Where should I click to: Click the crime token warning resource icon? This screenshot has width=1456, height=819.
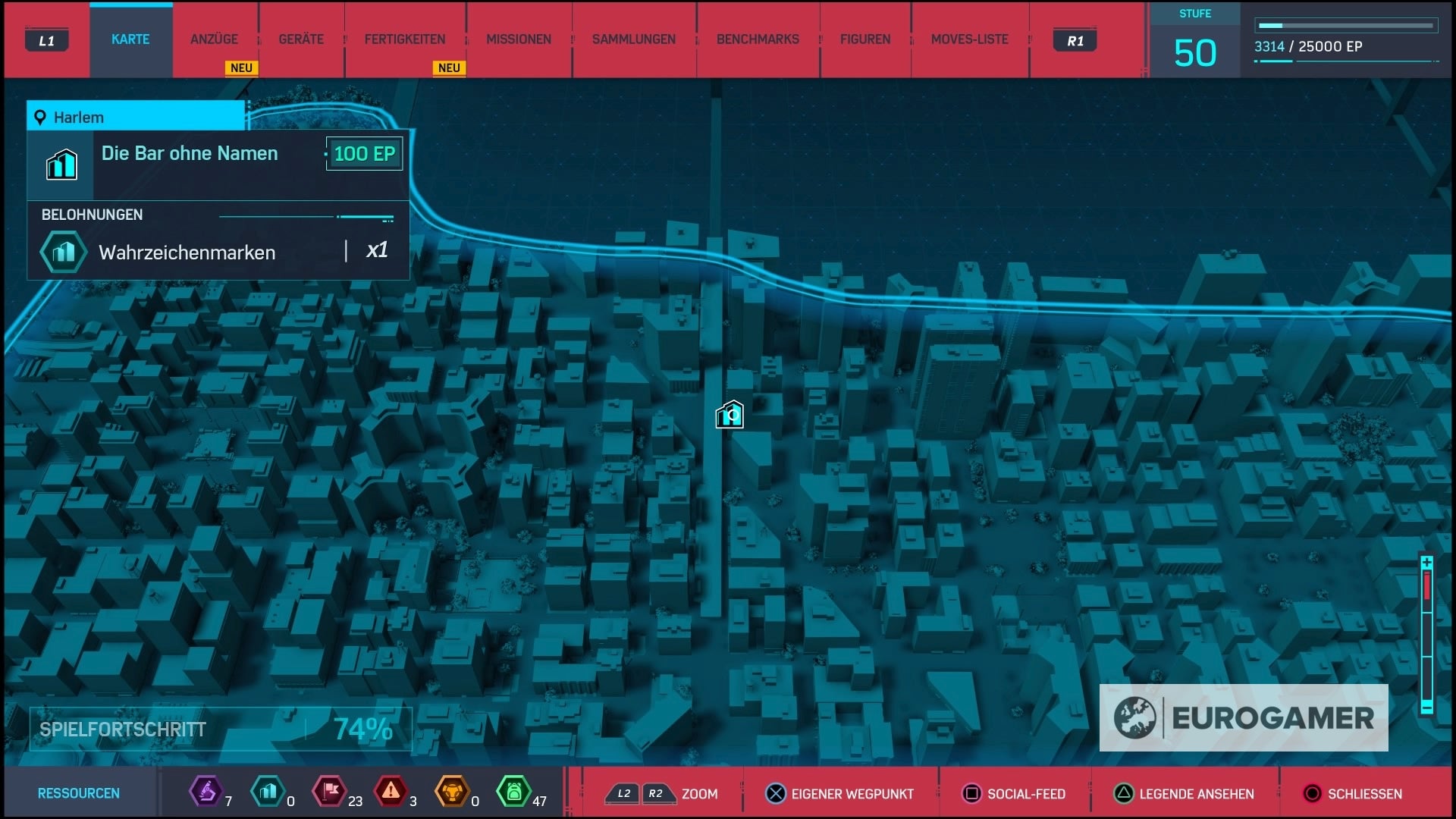coord(391,792)
